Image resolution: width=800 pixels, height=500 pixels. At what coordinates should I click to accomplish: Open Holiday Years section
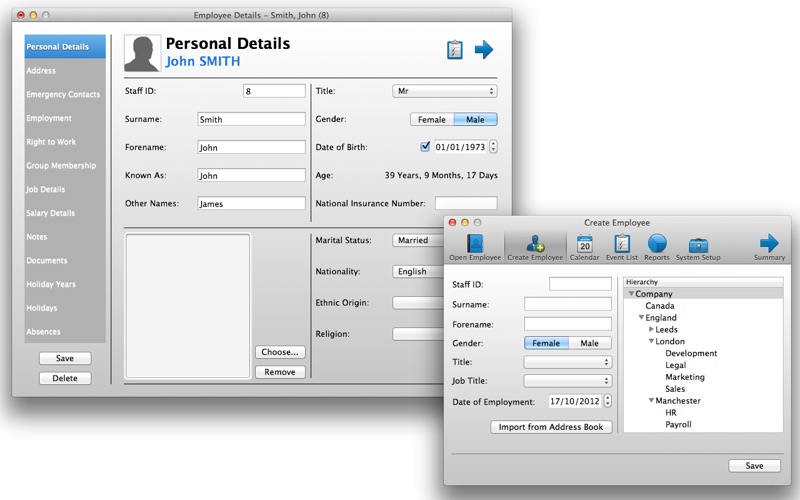tap(65, 284)
